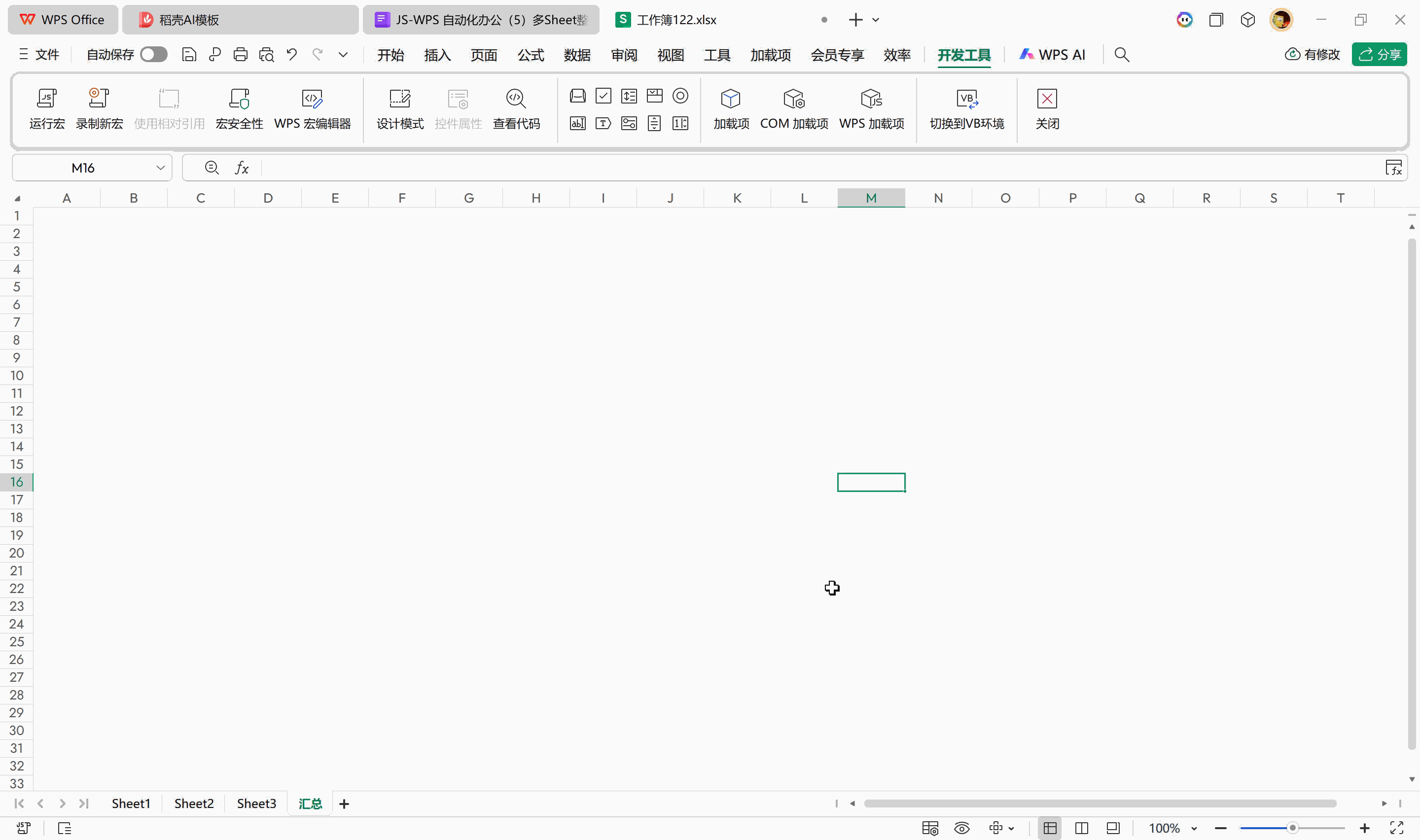Click print preview icon in quick toolbar
Screen dimensions: 1420x840
[x=266, y=54]
